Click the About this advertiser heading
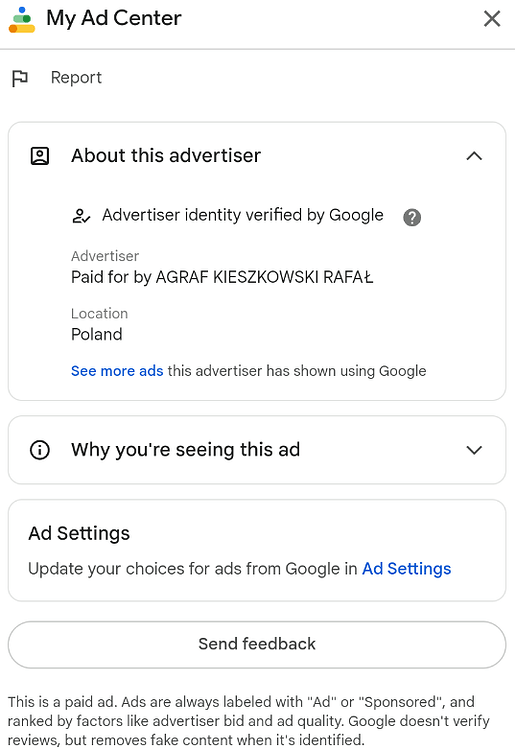515x750 pixels. (x=166, y=155)
